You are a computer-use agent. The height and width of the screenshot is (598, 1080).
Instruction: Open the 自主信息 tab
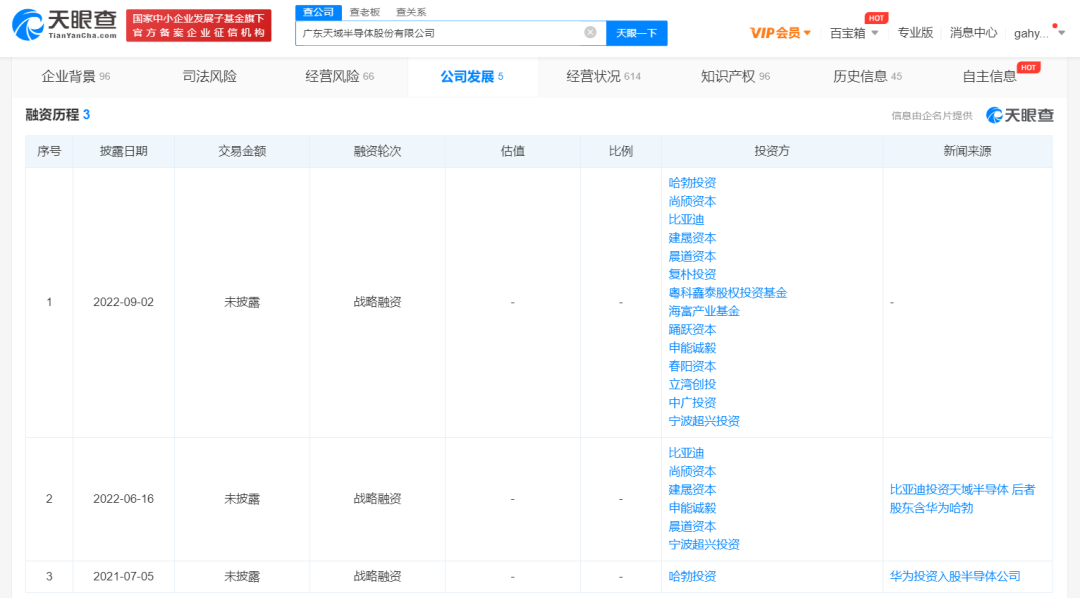pos(989,77)
